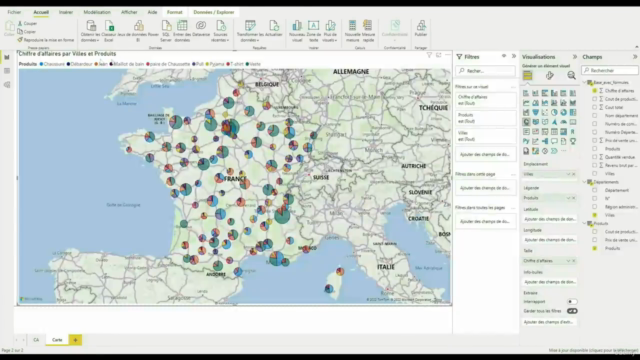The image size is (640, 360).
Task: Click the T-shirt legend color dot
Action: (228, 64)
